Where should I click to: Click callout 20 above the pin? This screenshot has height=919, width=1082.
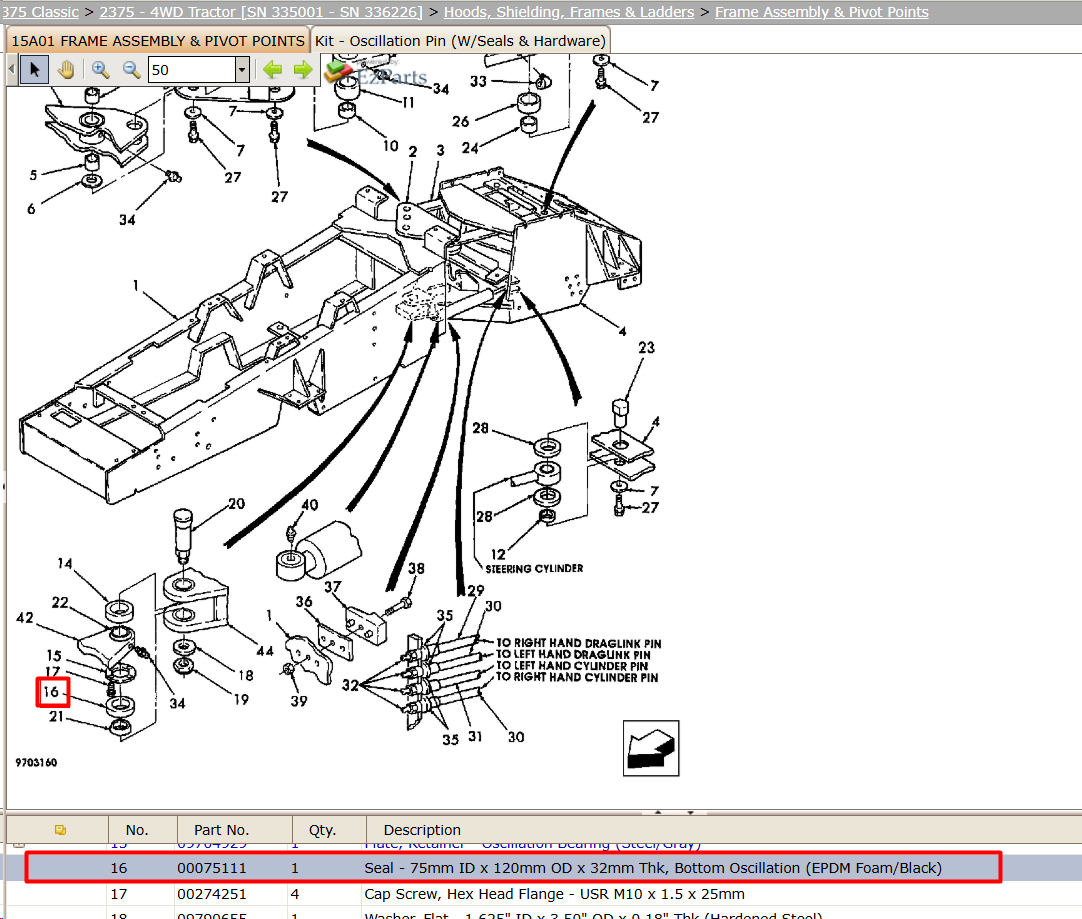pyautogui.click(x=237, y=504)
